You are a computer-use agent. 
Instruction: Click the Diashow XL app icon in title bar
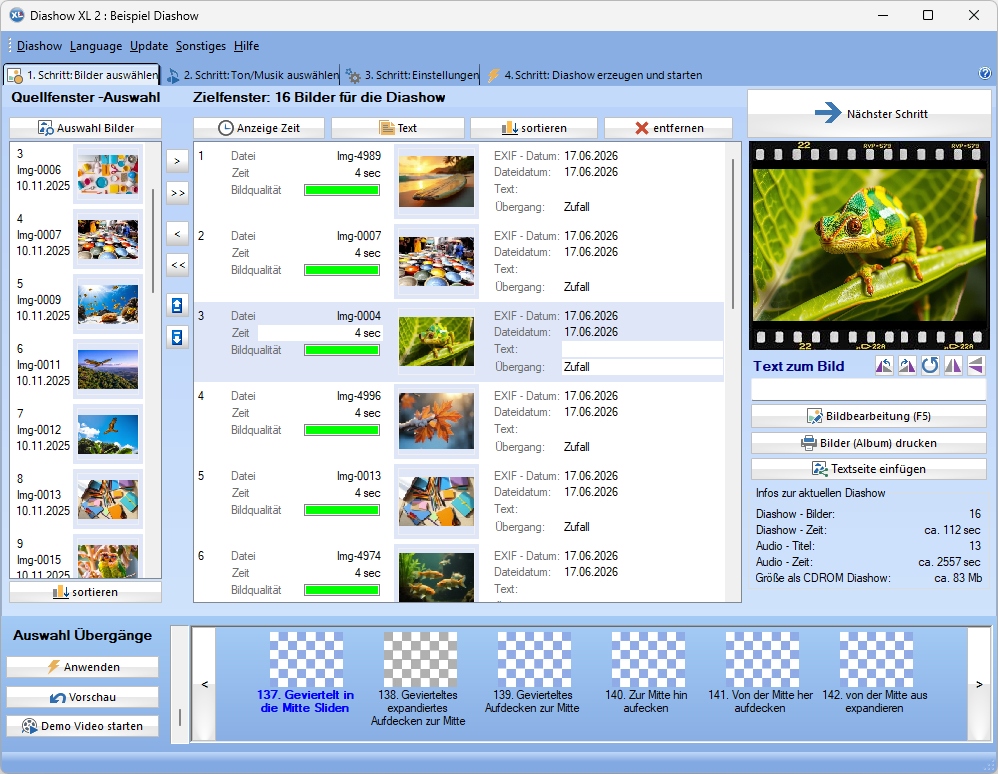coord(17,15)
